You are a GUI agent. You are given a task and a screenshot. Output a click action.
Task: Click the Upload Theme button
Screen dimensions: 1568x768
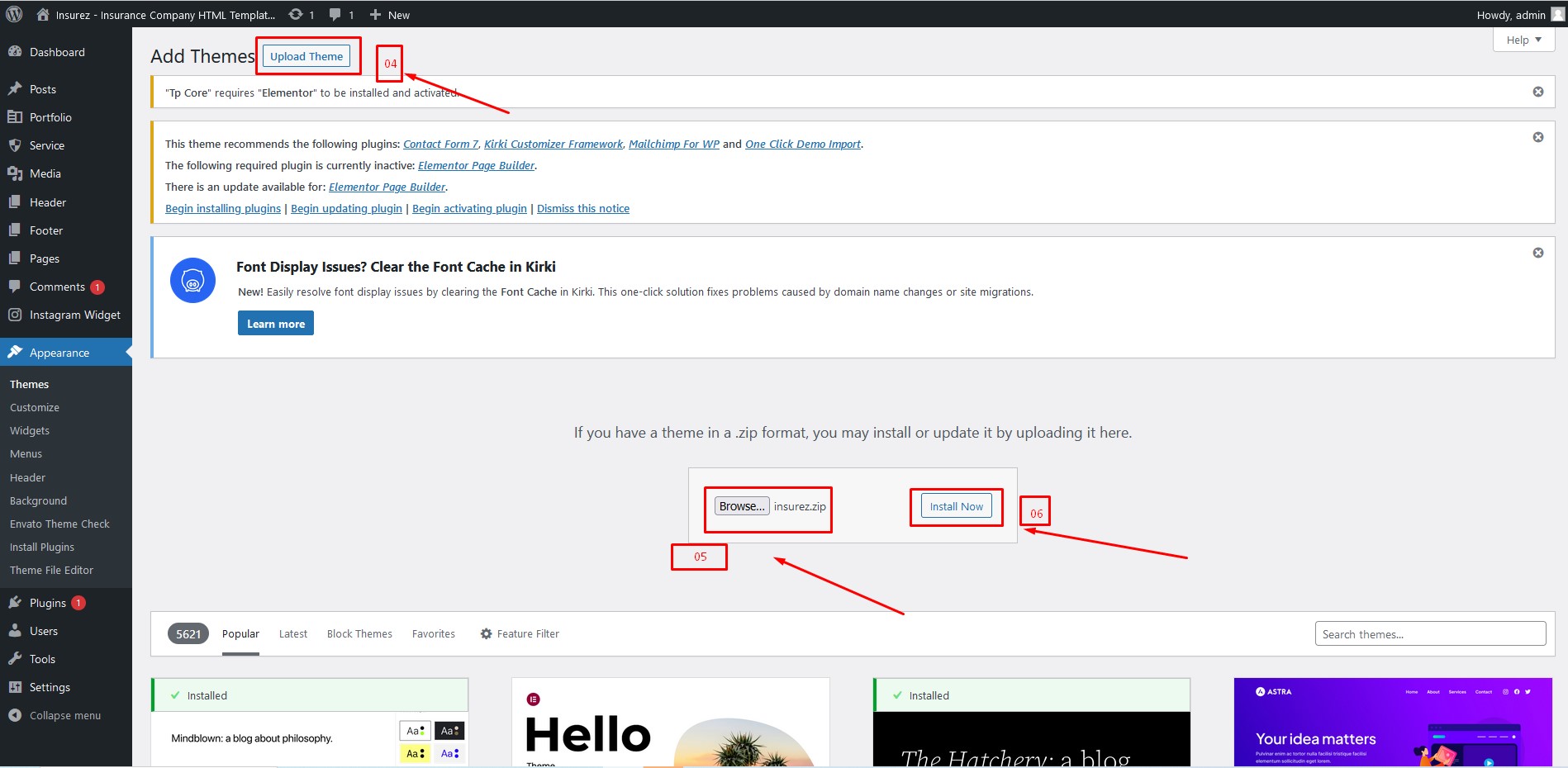pyautogui.click(x=306, y=56)
